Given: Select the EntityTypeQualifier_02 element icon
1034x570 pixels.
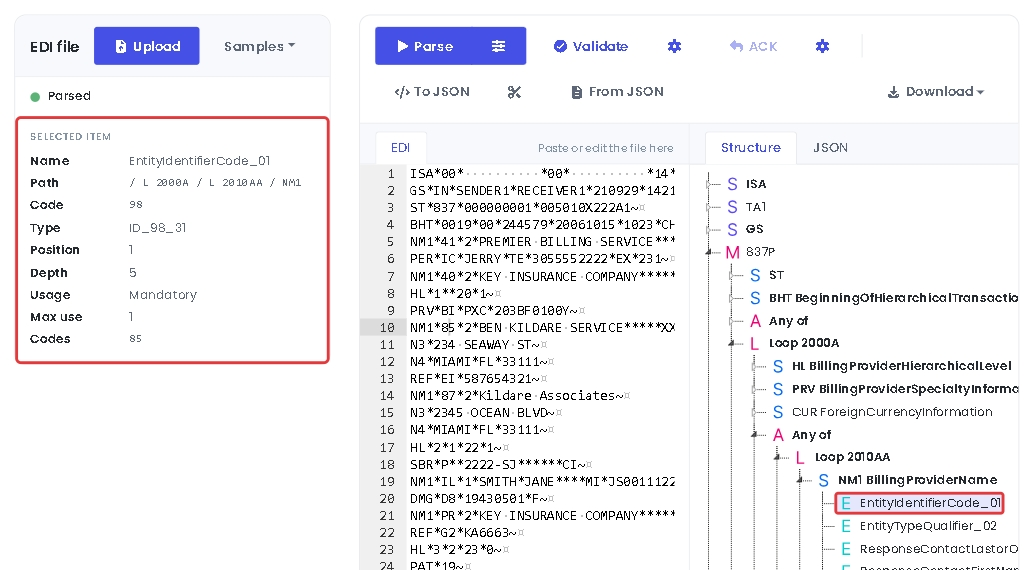Looking at the screenshot, I should pos(846,526).
